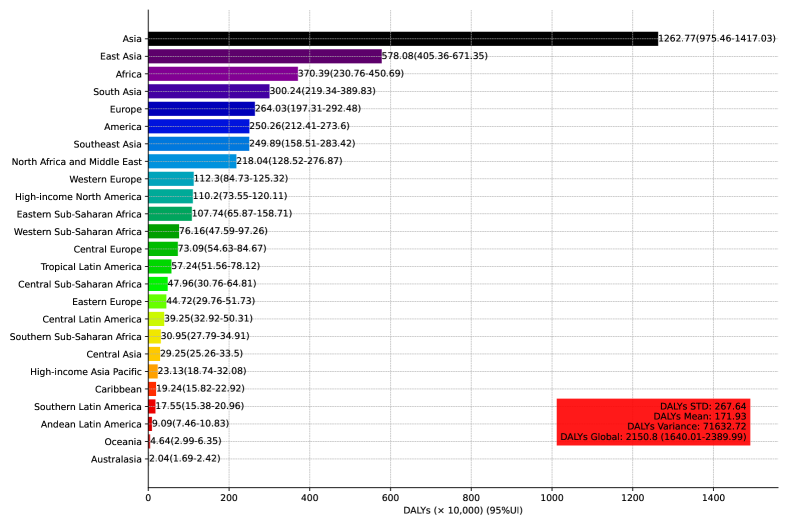Click 'Tropical Latin America' label

point(91,267)
